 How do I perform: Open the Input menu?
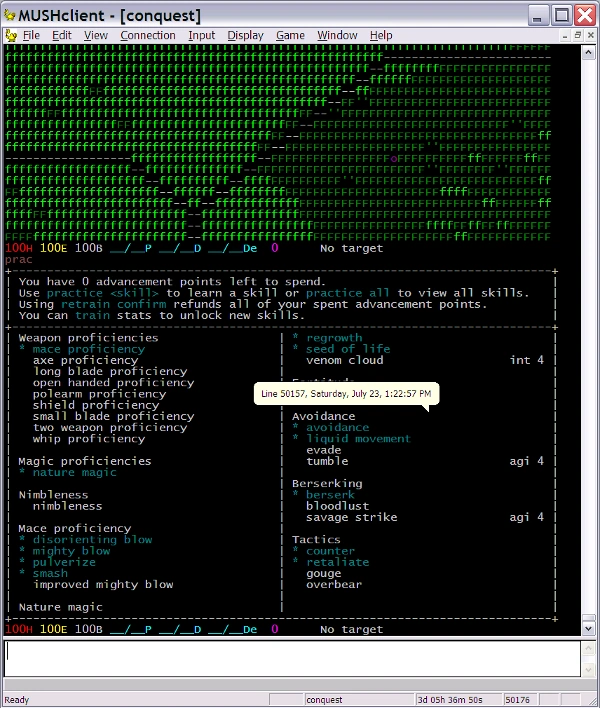click(201, 35)
